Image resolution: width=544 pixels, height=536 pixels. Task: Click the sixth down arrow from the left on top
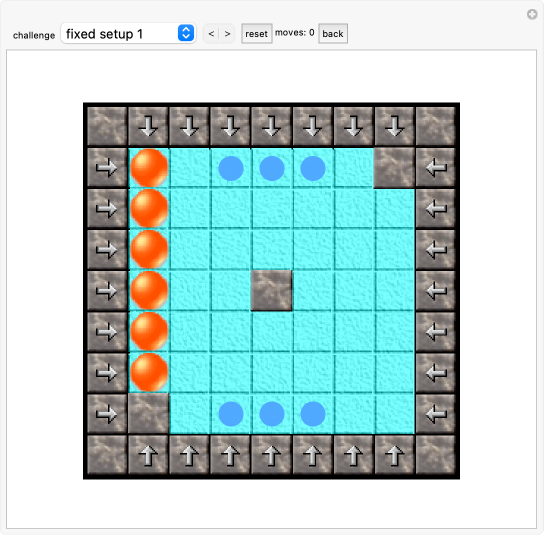(x=353, y=126)
